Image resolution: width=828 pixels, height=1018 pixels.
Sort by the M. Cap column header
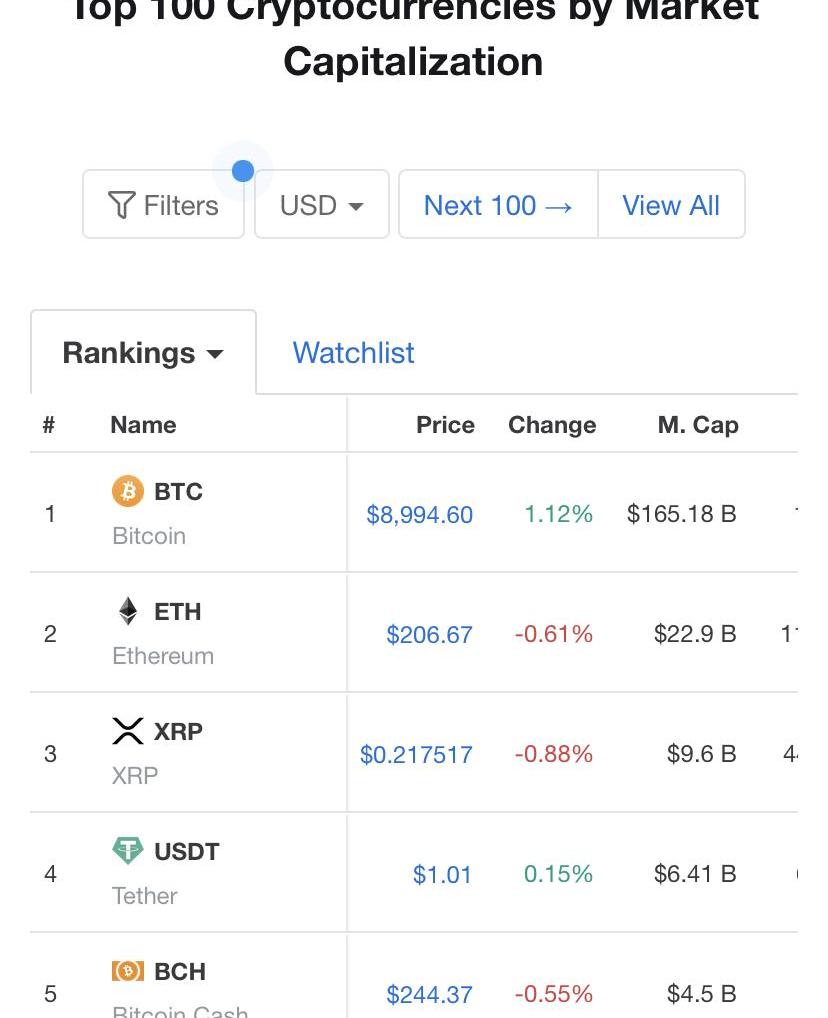tap(698, 425)
